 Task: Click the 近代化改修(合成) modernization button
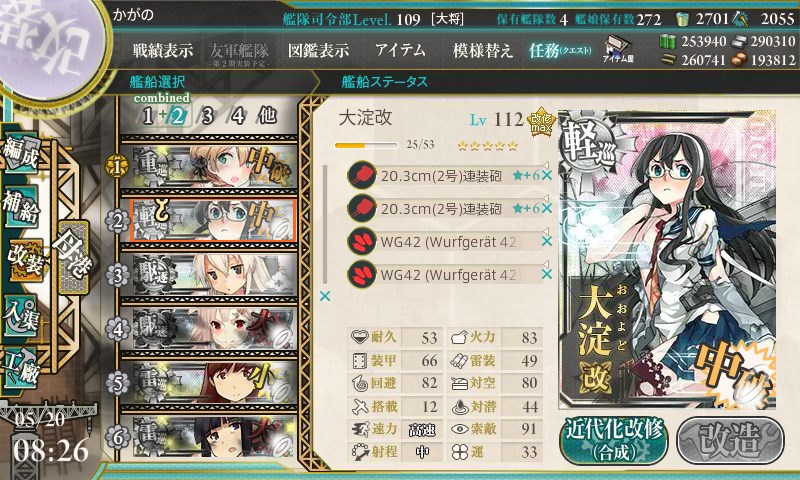tap(614, 440)
